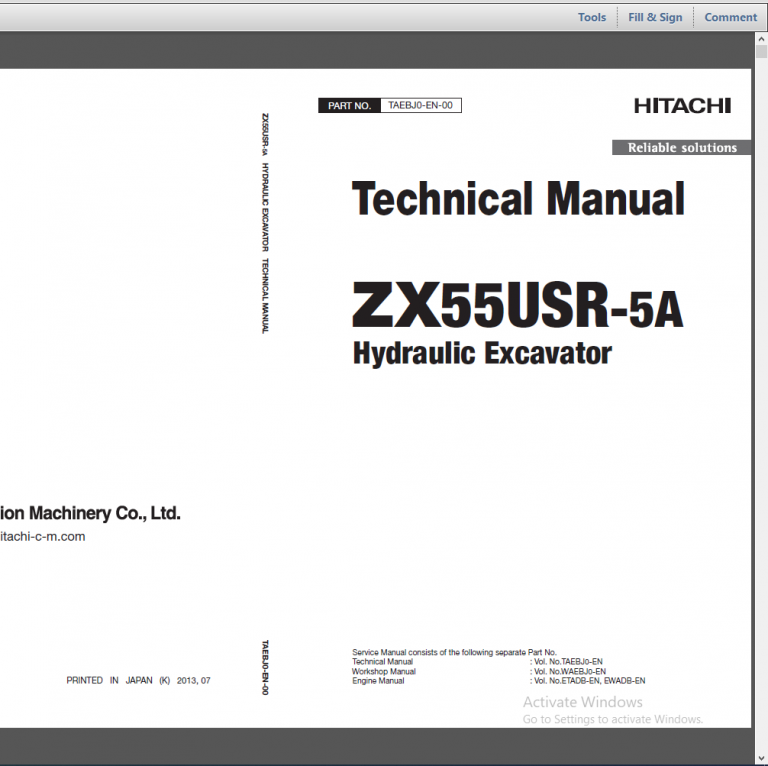Open the Comment pane

(x=730, y=18)
